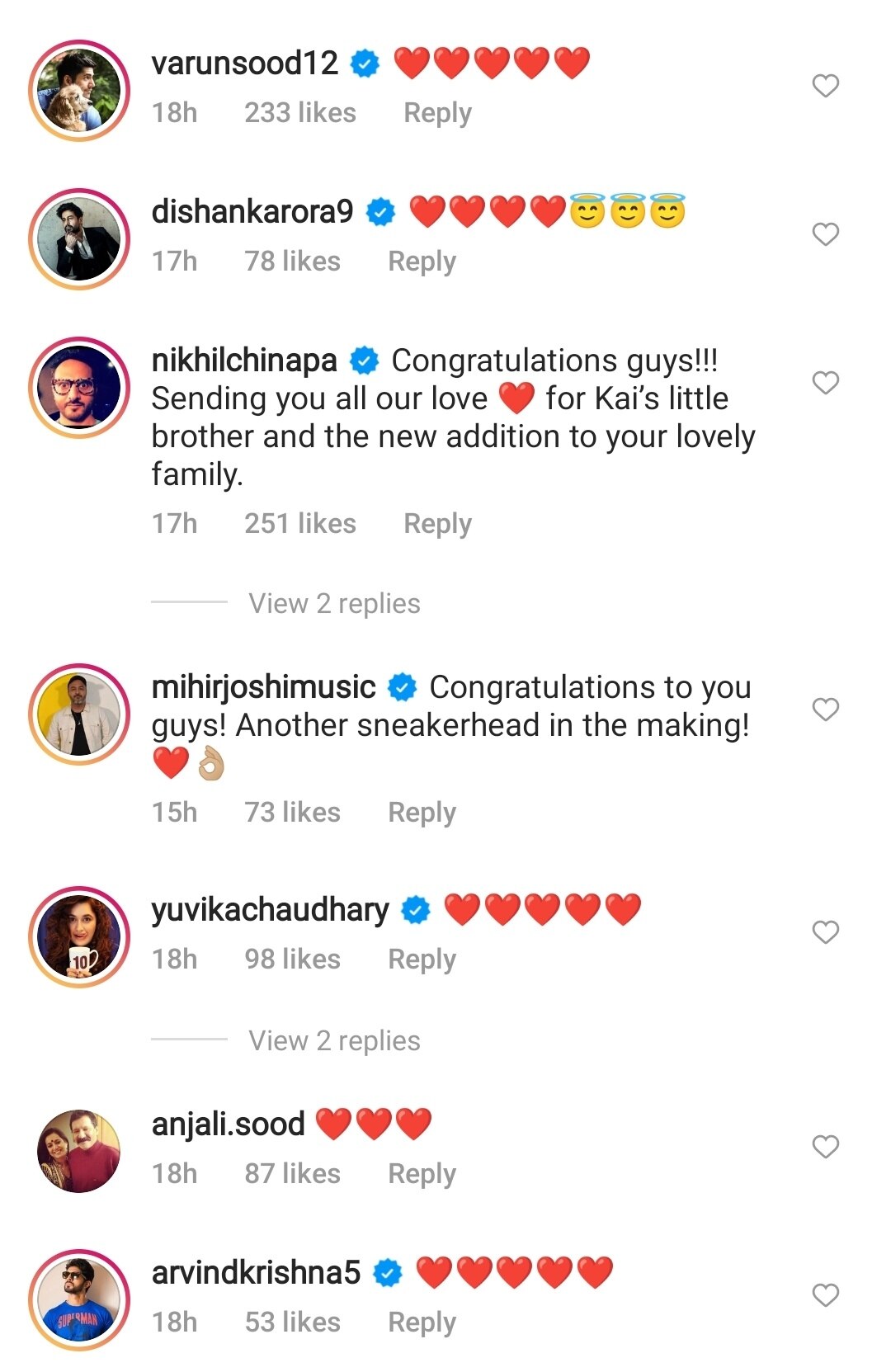Visit mihirjoshimusic's profile via username
This screenshot has height=1372, width=891.
pyautogui.click(x=263, y=687)
